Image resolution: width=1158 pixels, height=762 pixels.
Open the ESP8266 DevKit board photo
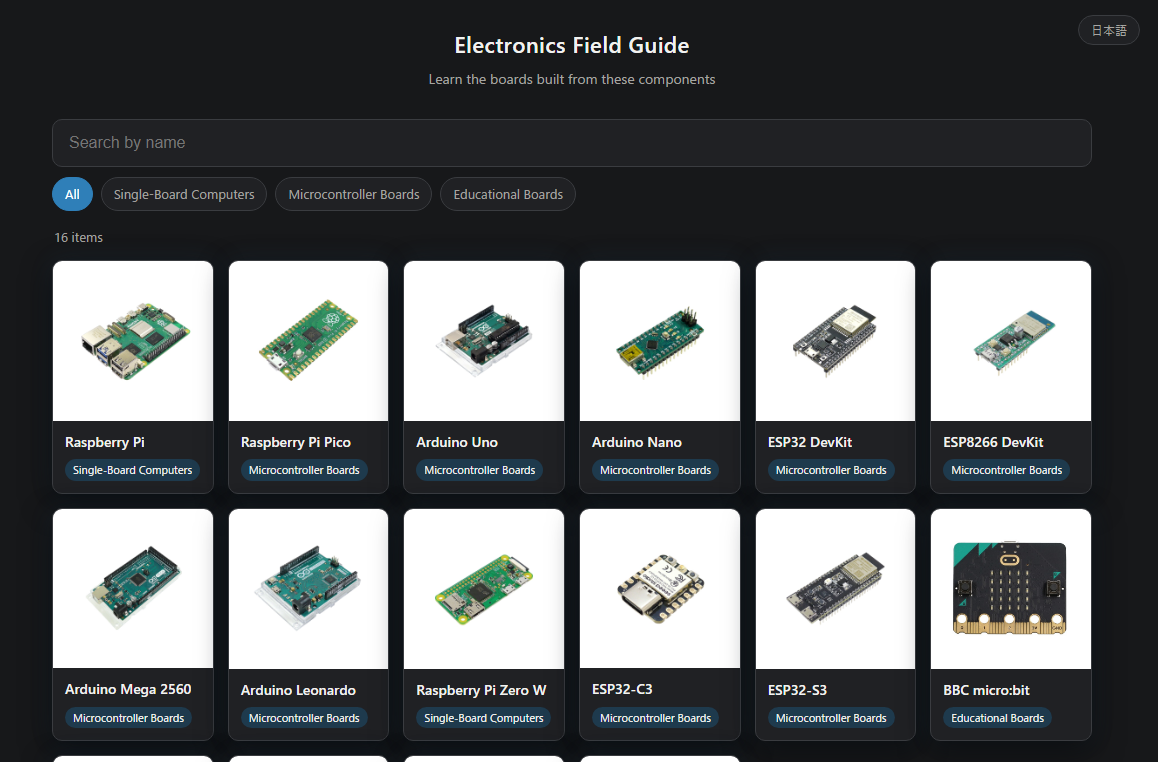pos(1011,341)
